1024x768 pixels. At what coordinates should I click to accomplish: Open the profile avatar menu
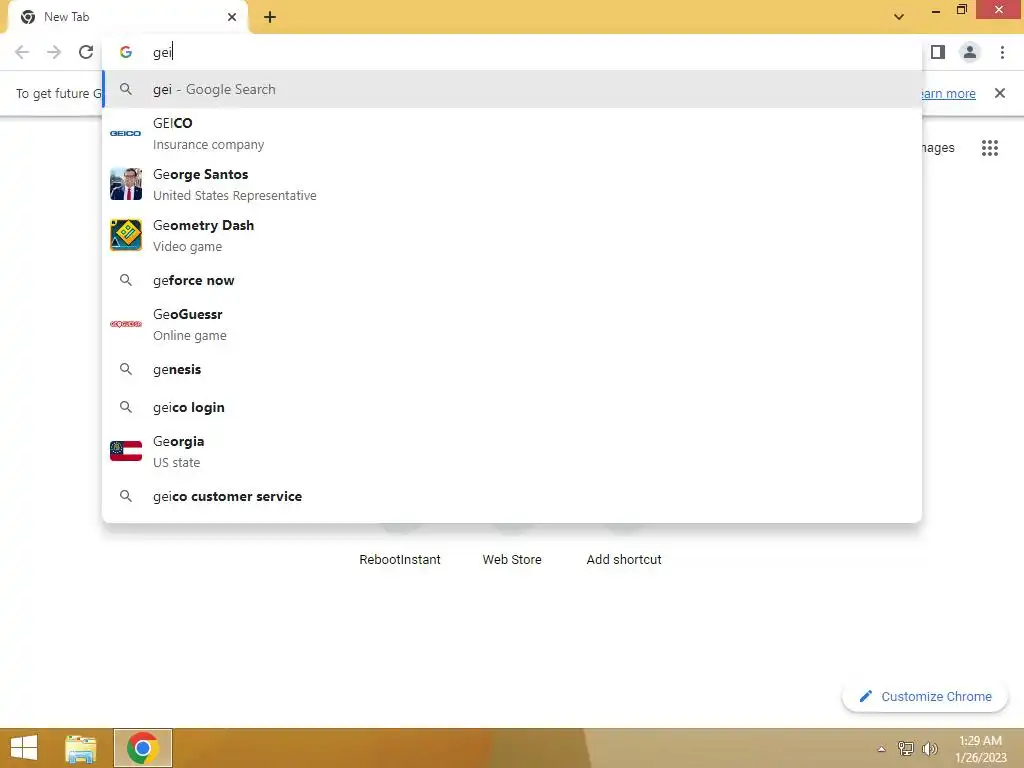(x=970, y=52)
